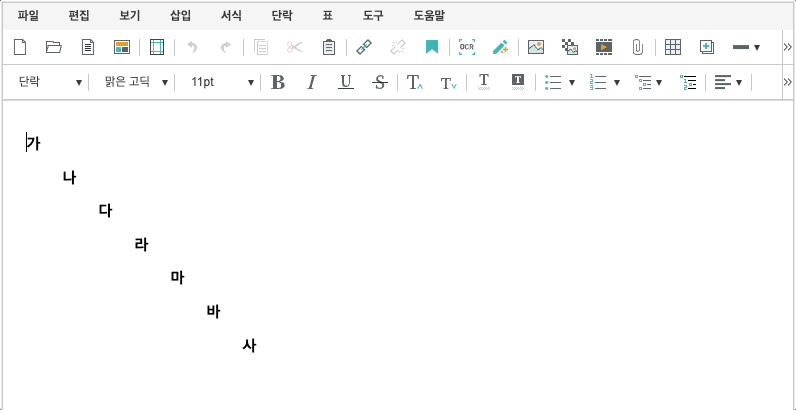The image size is (796, 410).
Task: Click the OCR tool icon
Action: pos(466,47)
